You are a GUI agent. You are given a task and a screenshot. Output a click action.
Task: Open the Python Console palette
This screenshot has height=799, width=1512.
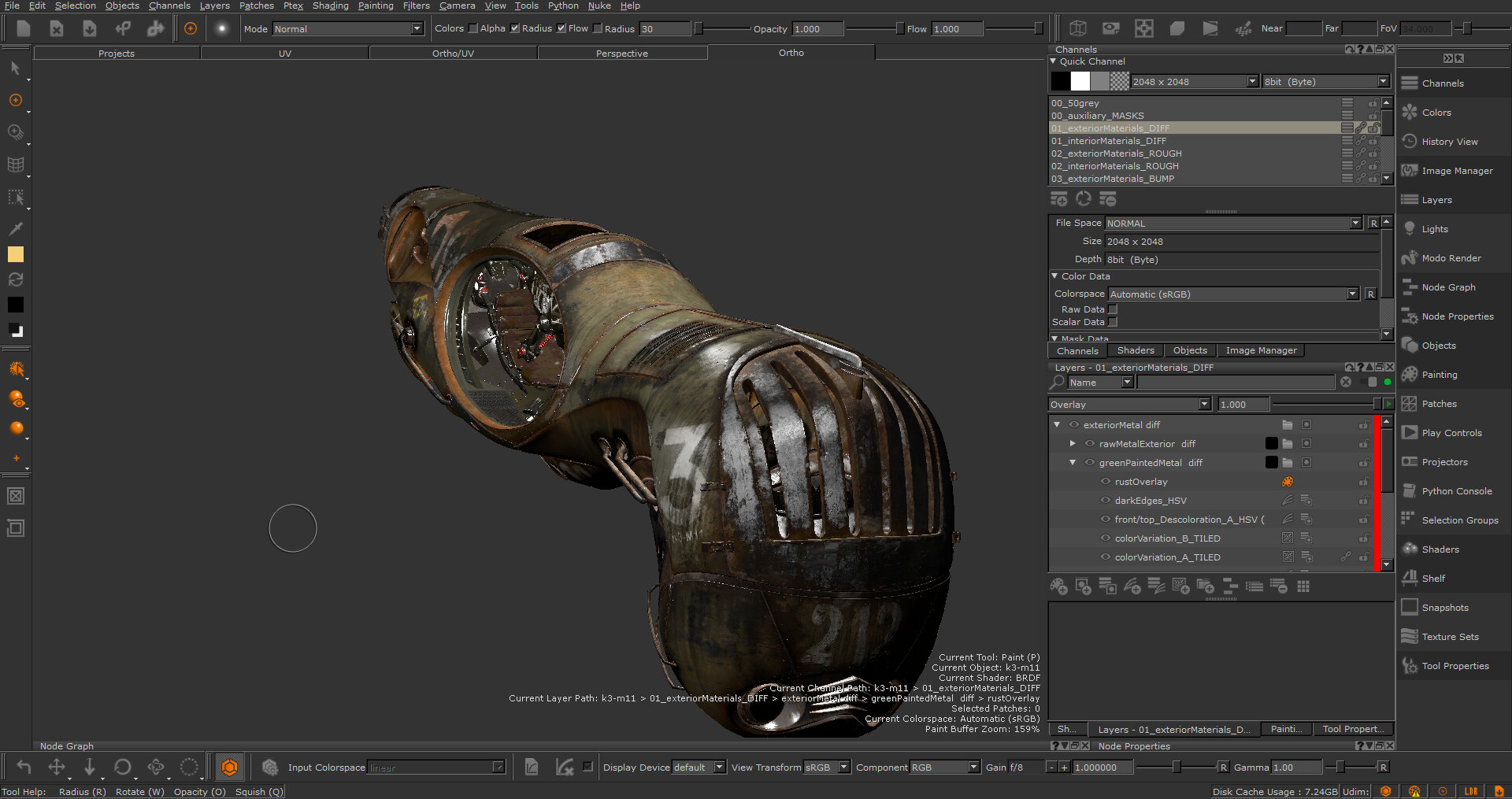(x=1456, y=491)
